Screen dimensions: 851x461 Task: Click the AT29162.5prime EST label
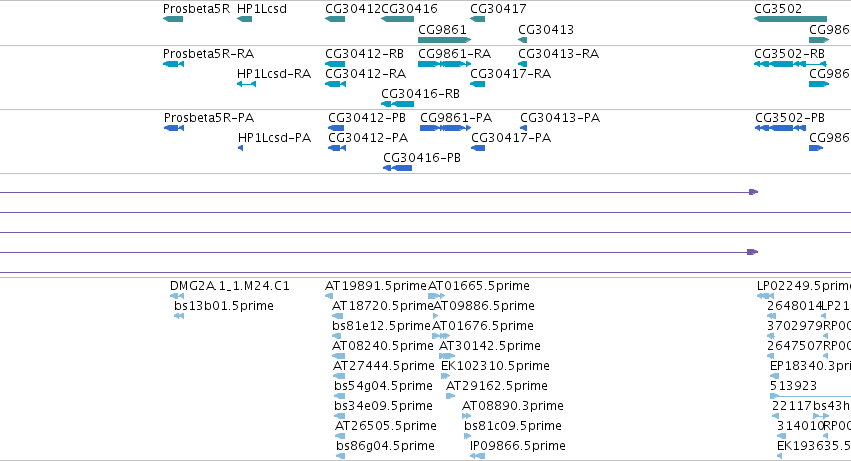(497, 386)
